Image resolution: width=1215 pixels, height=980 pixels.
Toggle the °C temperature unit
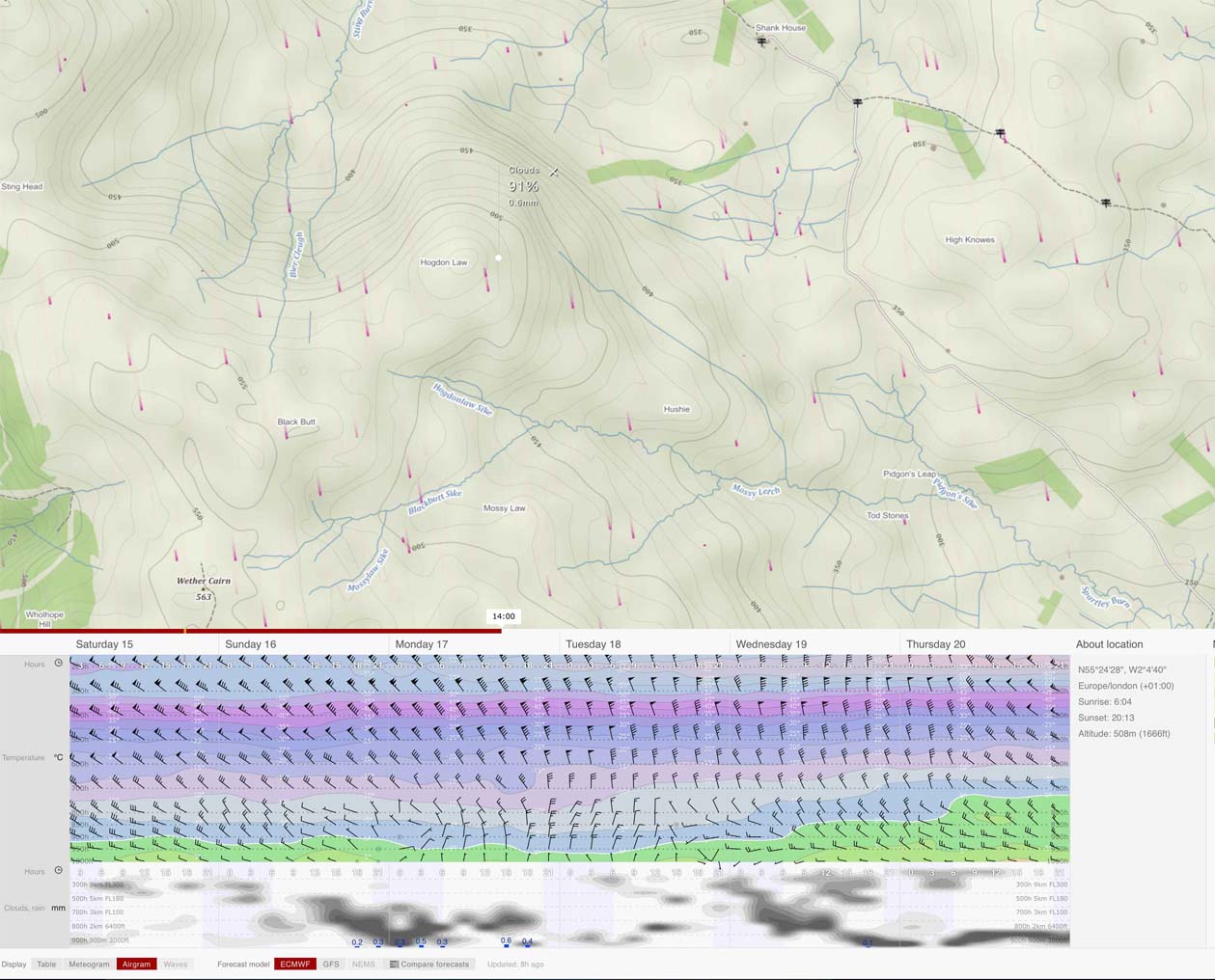click(58, 757)
